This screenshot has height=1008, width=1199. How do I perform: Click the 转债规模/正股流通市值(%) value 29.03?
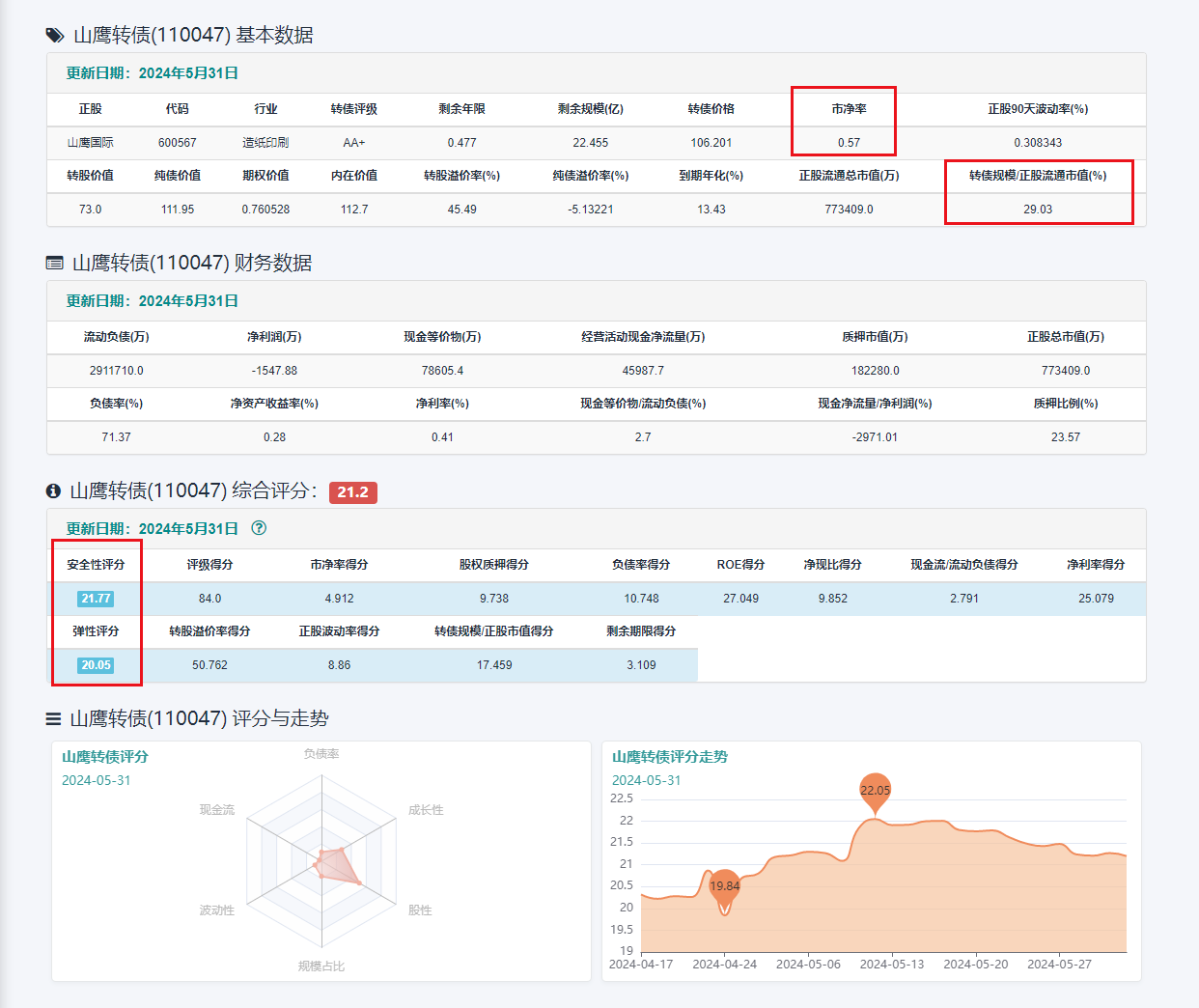pos(1038,210)
